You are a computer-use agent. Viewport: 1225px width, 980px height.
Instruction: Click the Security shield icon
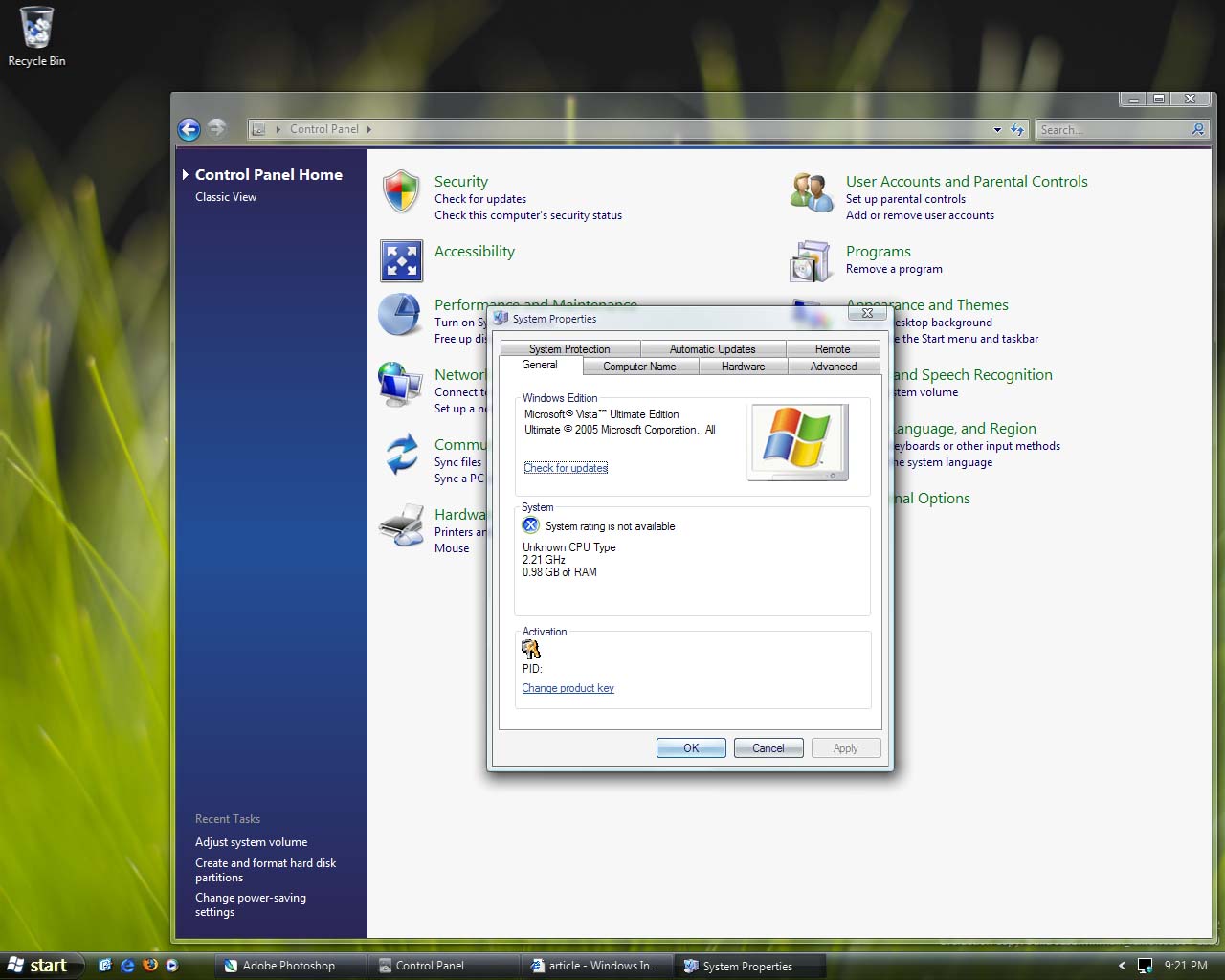click(x=401, y=191)
